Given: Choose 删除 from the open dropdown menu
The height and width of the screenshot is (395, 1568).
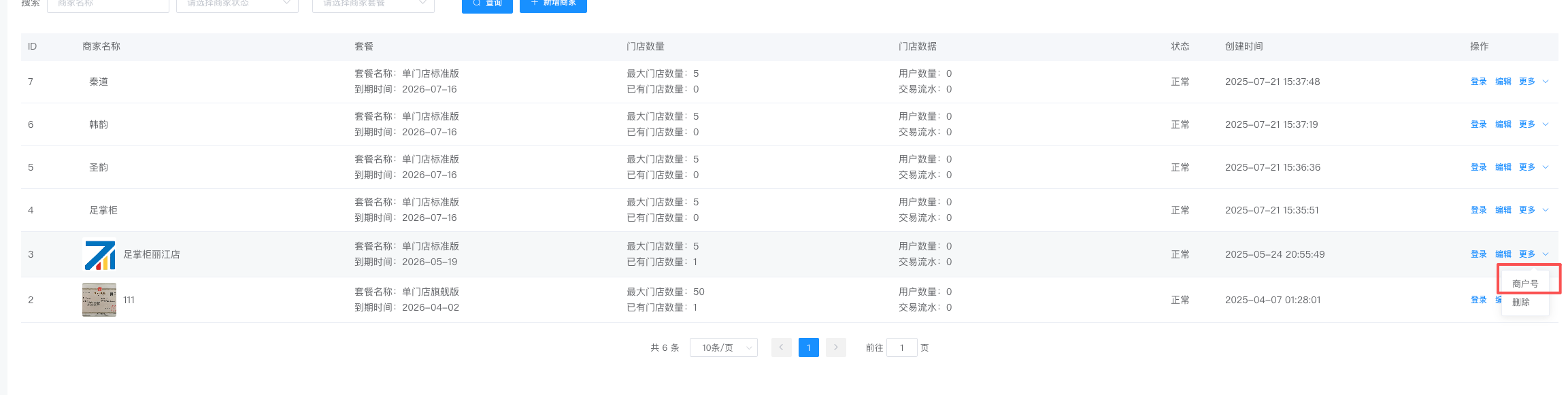Looking at the screenshot, I should click(x=1521, y=303).
